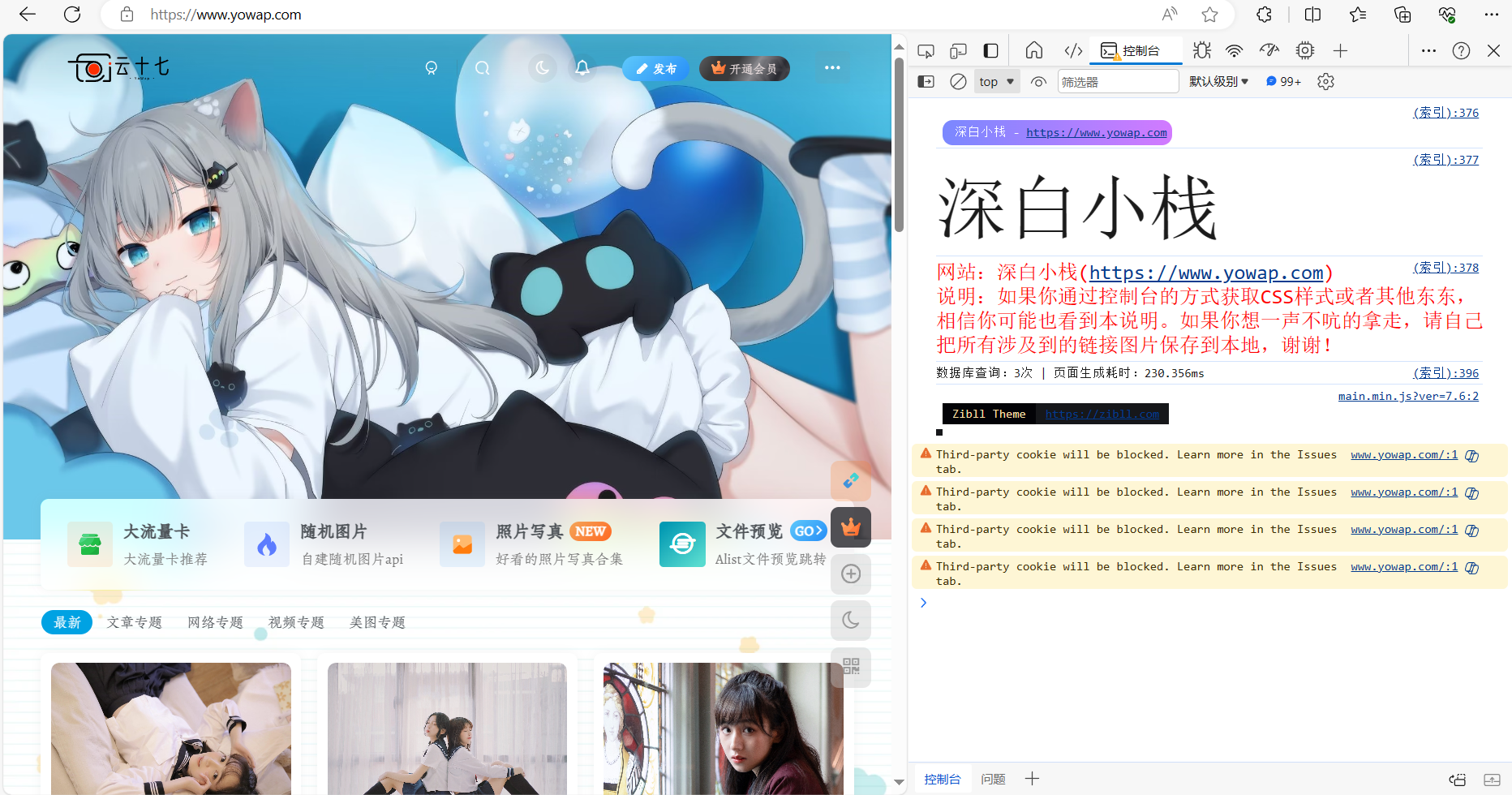
Task: Toggle device emulation in DevTools
Action: point(958,51)
